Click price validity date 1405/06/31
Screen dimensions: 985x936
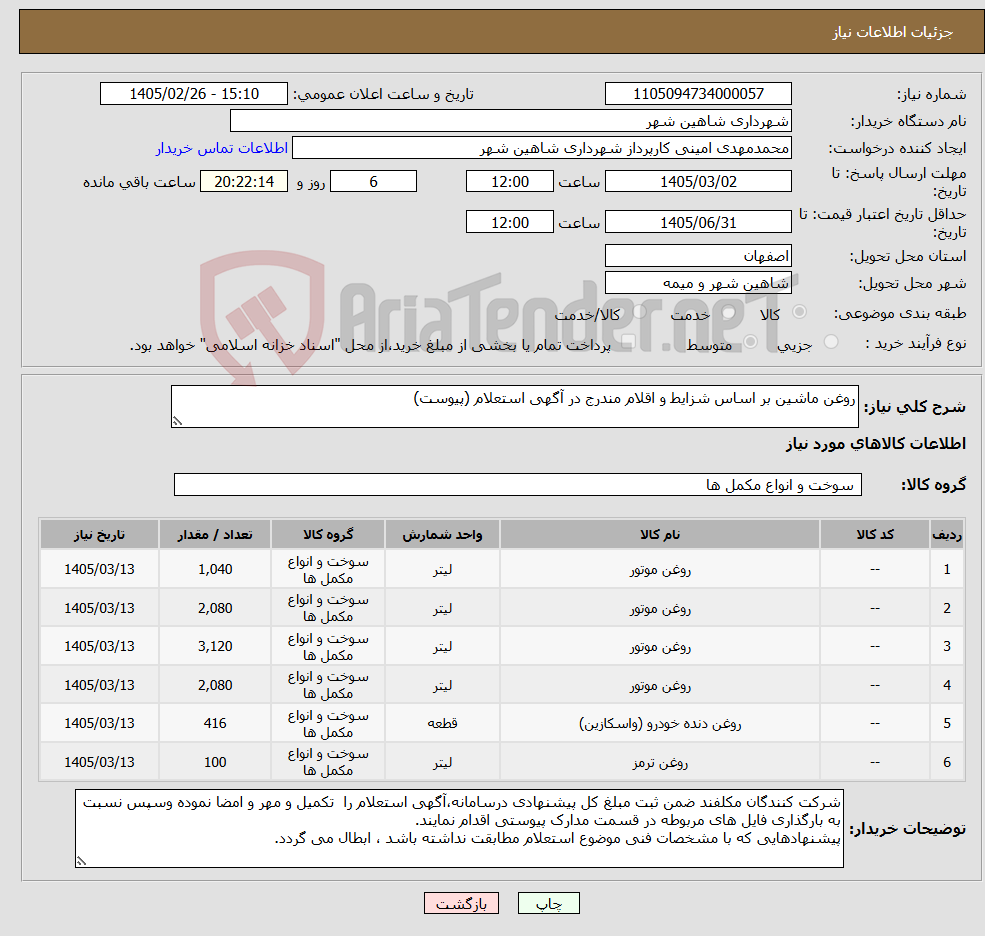pyautogui.click(x=698, y=222)
